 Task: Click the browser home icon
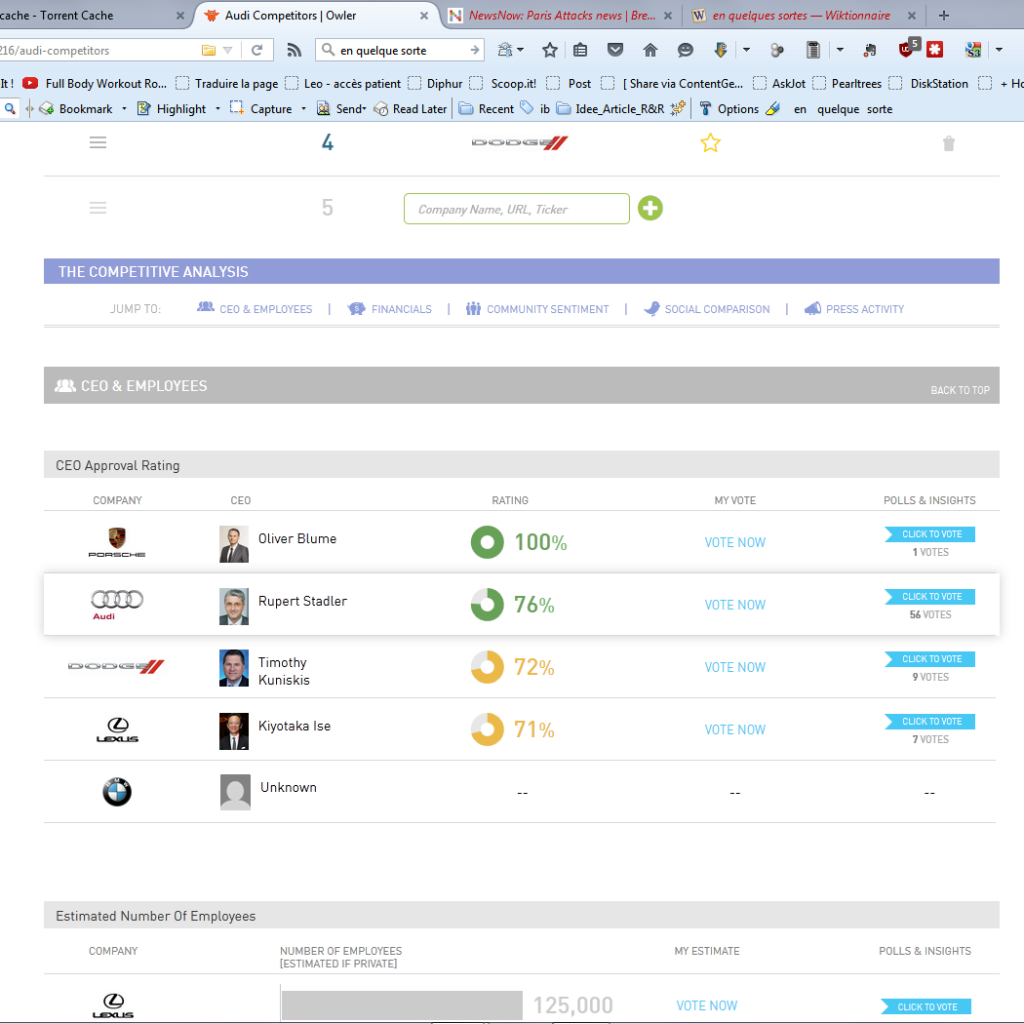click(x=650, y=50)
